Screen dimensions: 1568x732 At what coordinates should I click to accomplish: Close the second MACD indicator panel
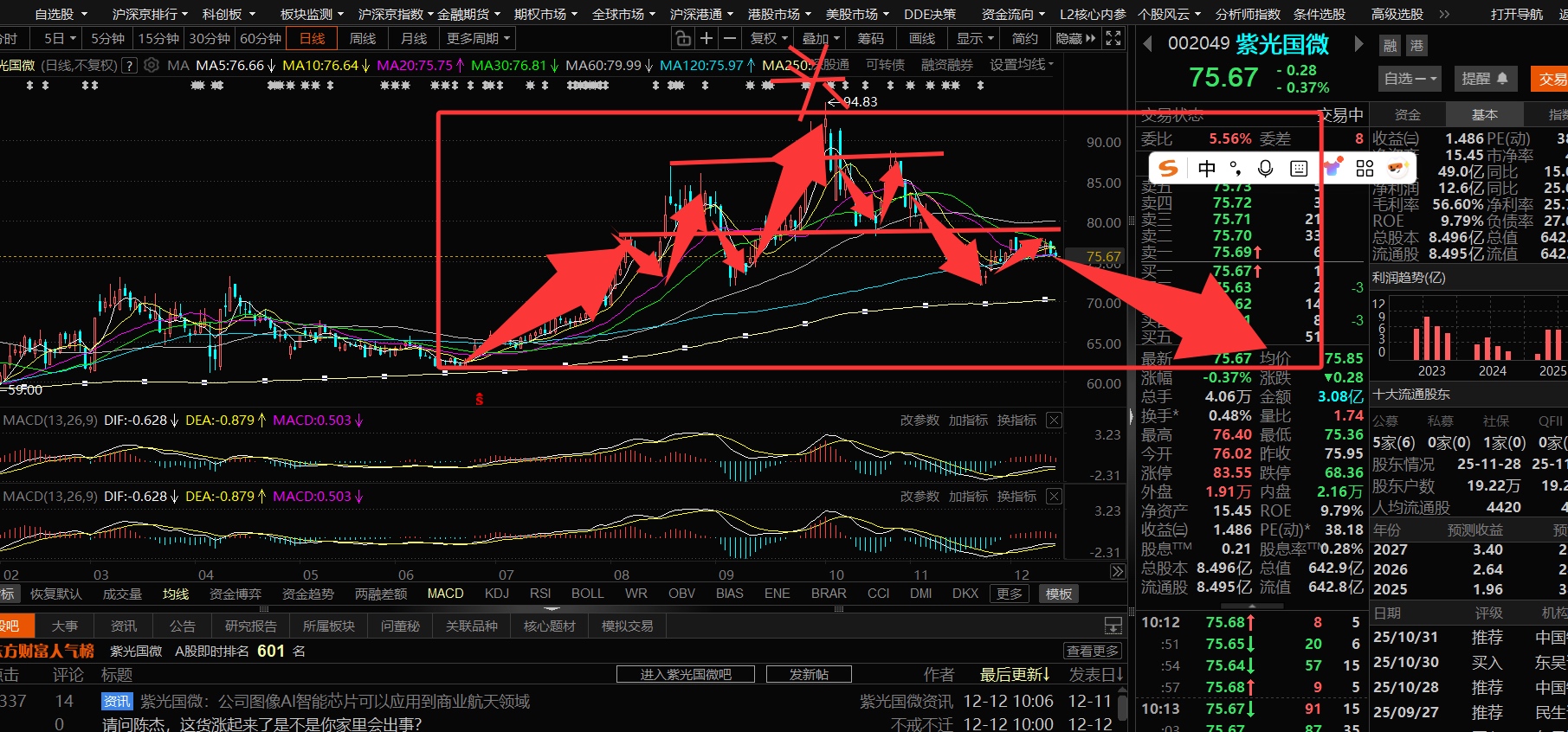1054,497
